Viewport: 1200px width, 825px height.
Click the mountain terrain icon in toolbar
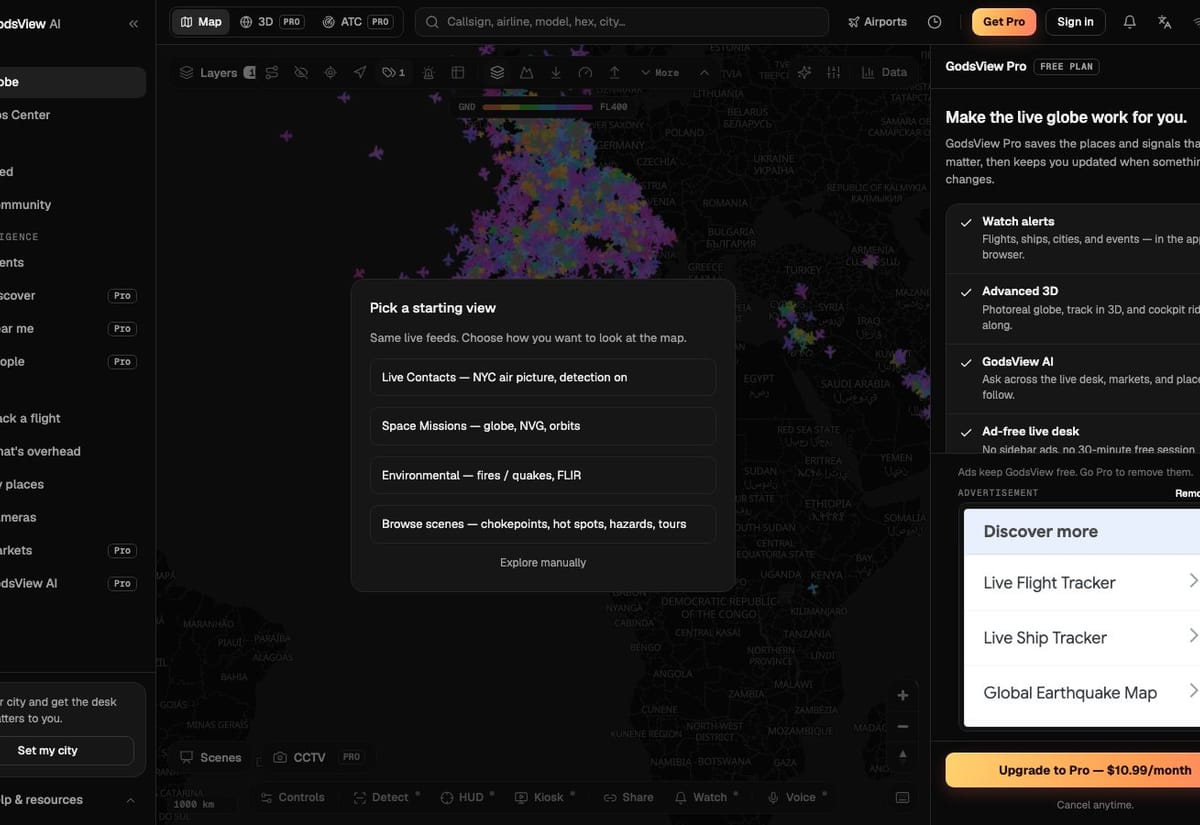[x=526, y=73]
